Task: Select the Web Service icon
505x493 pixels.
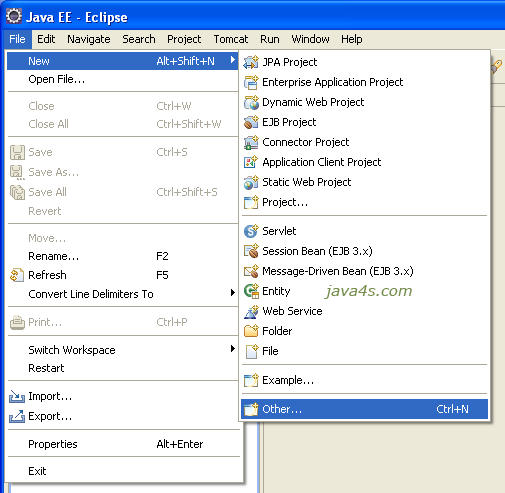Action: point(251,311)
